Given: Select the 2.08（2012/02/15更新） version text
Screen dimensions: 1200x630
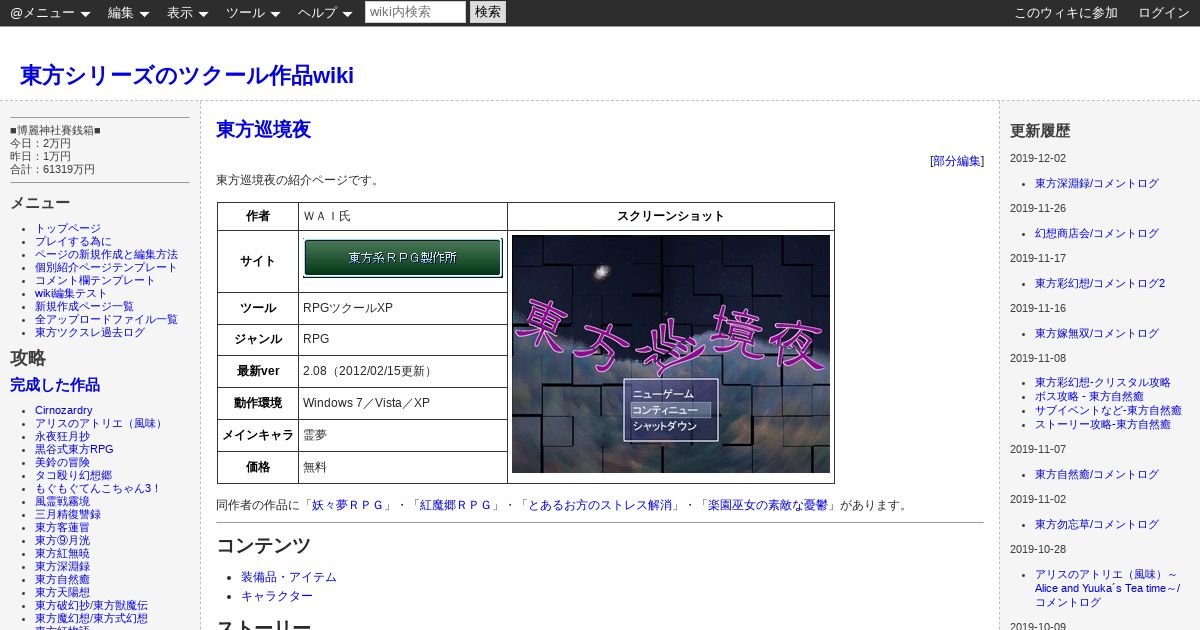Looking at the screenshot, I should (x=369, y=371).
